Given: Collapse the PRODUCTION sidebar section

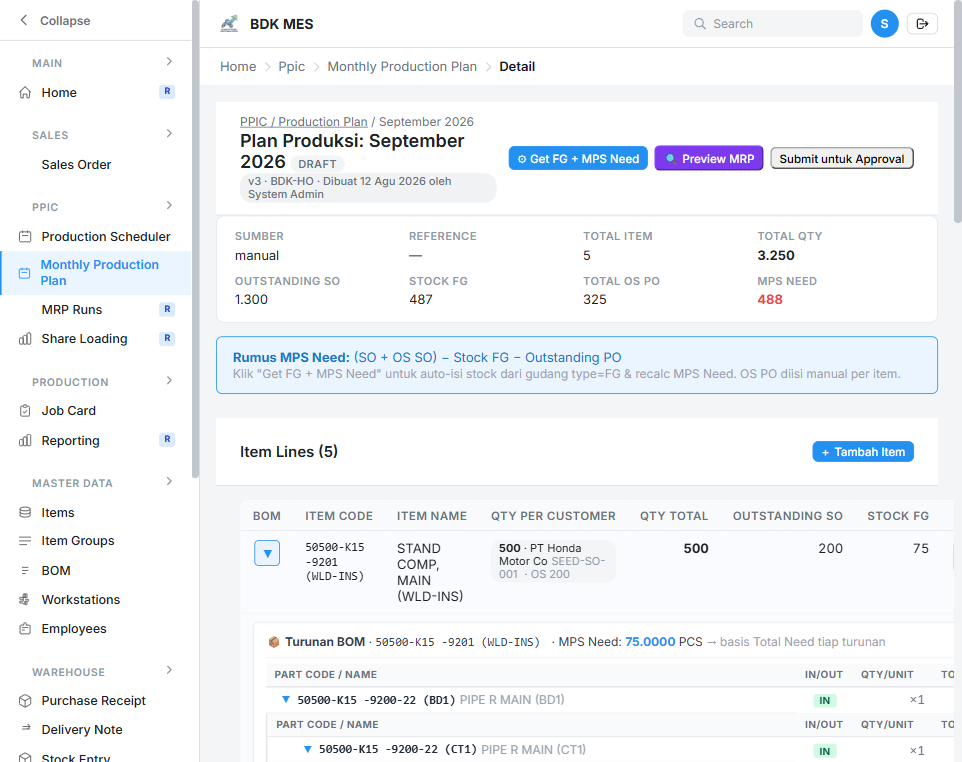Looking at the screenshot, I should pos(169,380).
